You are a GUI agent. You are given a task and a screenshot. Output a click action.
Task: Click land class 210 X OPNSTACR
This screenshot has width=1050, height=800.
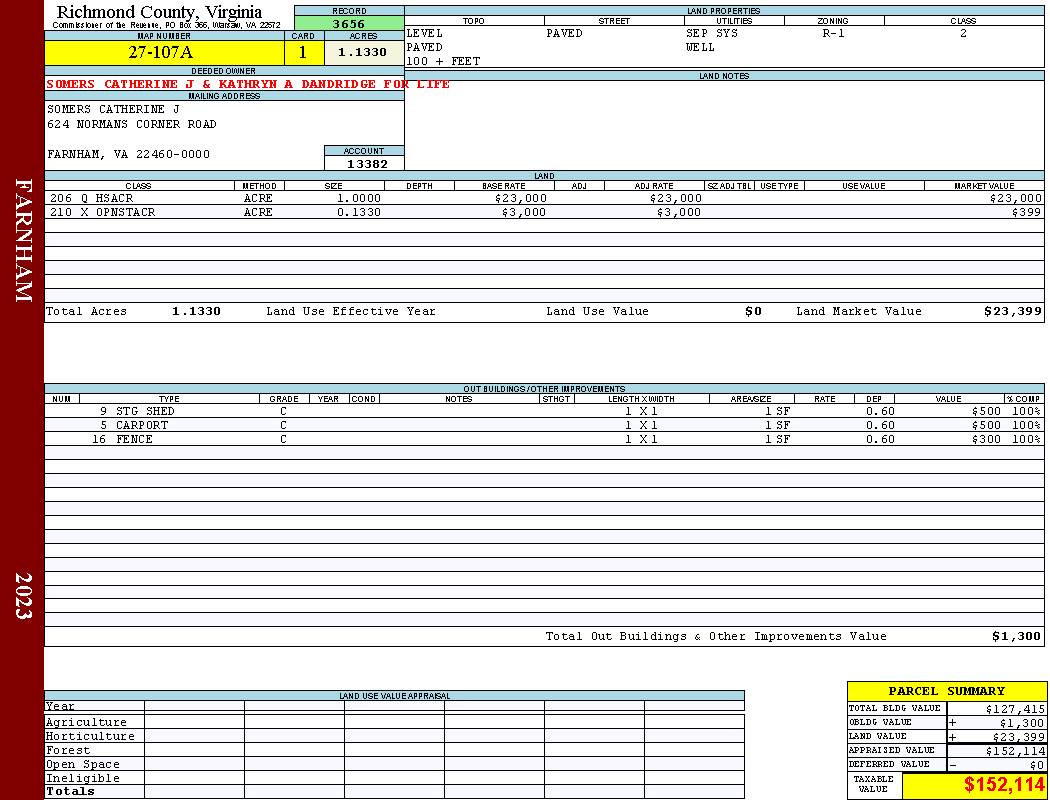[x=102, y=212]
